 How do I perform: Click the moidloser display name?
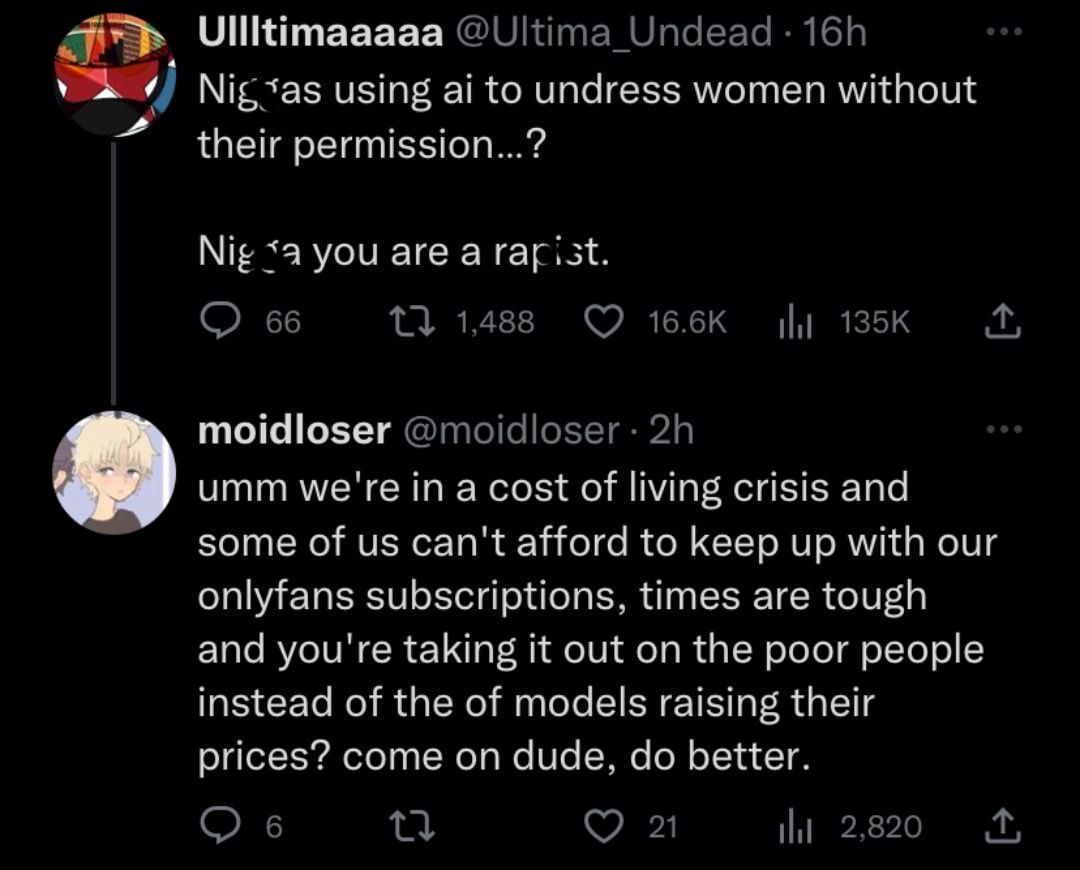293,430
